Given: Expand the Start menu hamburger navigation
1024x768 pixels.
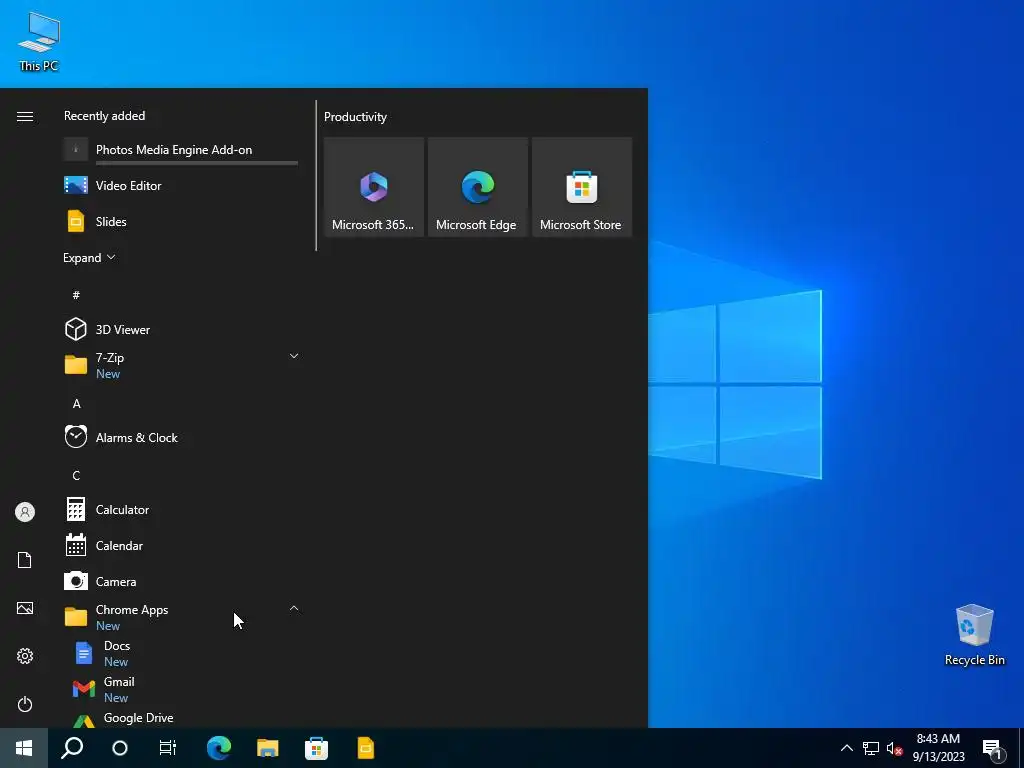Looking at the screenshot, I should pyautogui.click(x=25, y=116).
